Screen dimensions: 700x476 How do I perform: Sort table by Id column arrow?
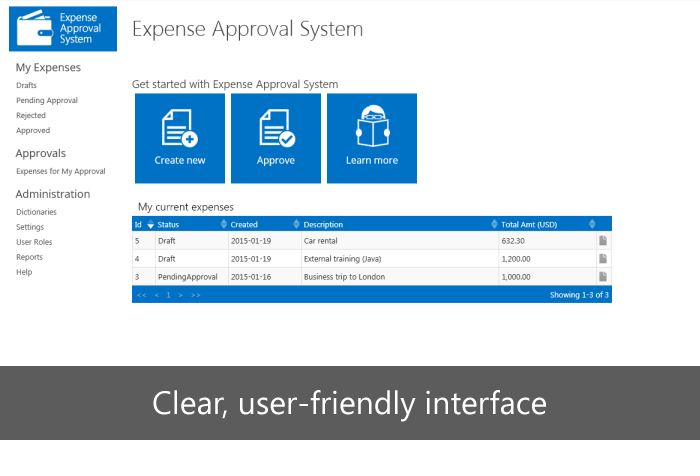[x=150, y=224]
